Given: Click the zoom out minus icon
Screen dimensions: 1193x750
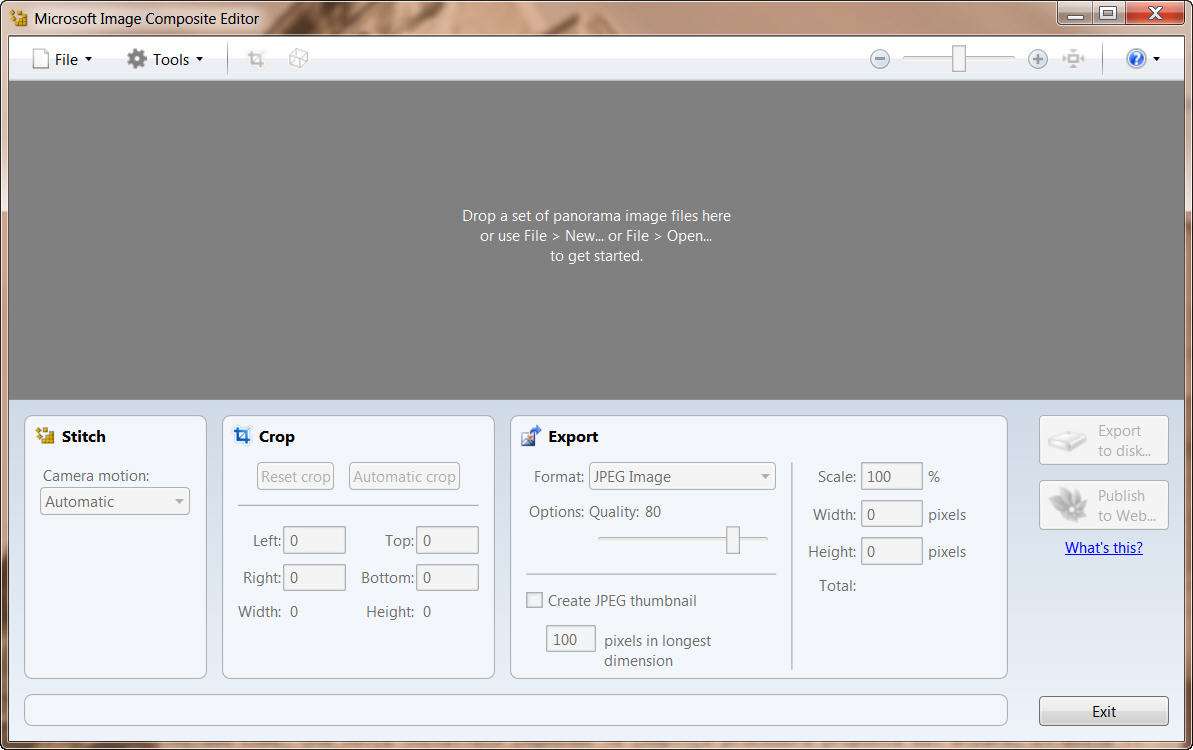Looking at the screenshot, I should point(880,59).
